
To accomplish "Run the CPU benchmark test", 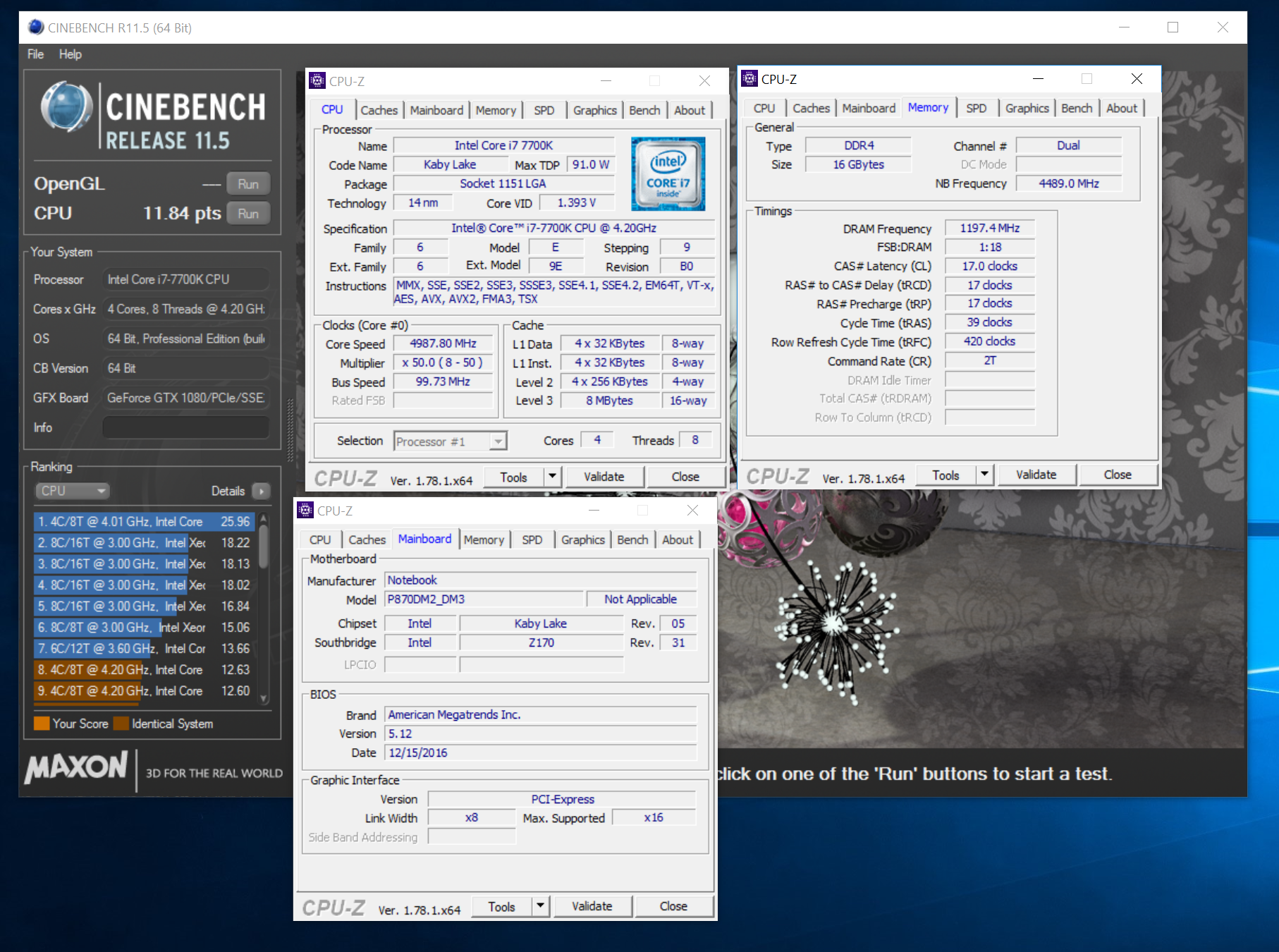I will click(x=248, y=214).
